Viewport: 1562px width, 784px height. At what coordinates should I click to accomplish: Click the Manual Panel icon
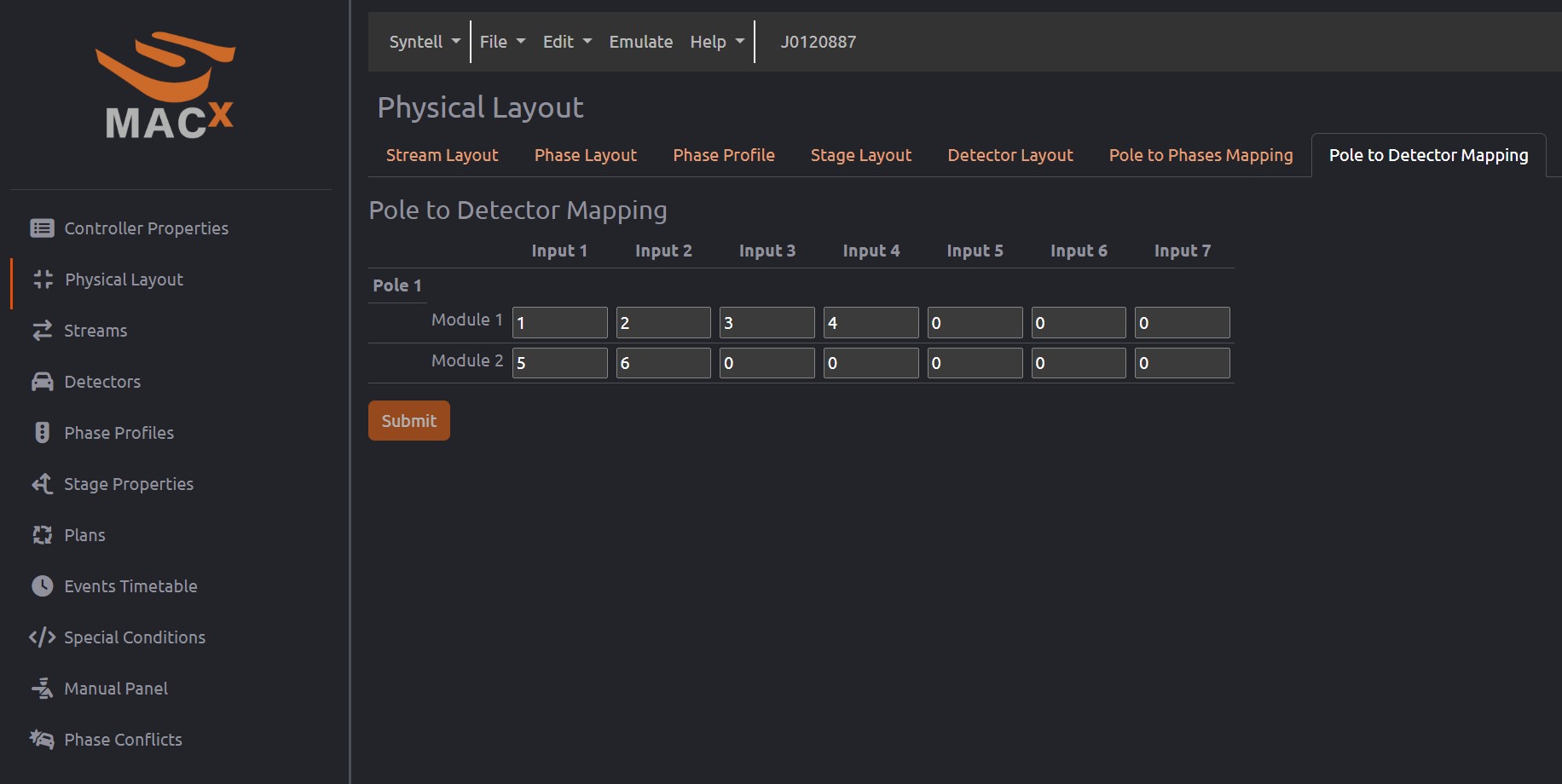pos(42,689)
